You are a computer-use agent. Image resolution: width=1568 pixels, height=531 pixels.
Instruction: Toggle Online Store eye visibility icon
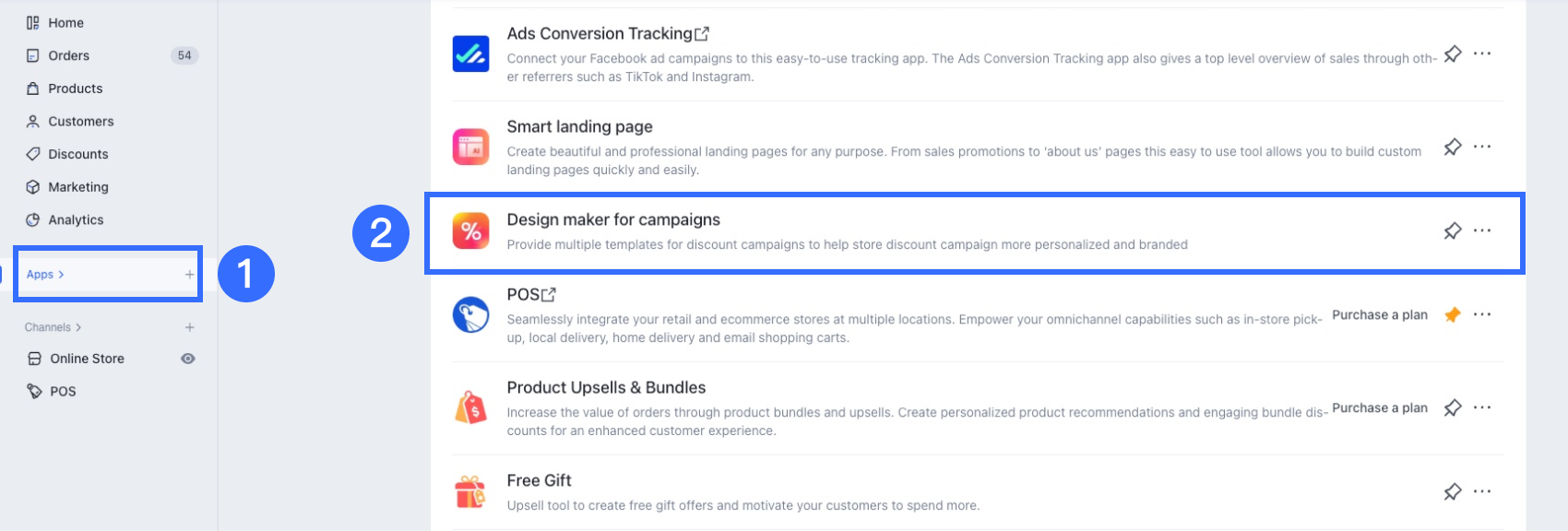coord(188,359)
